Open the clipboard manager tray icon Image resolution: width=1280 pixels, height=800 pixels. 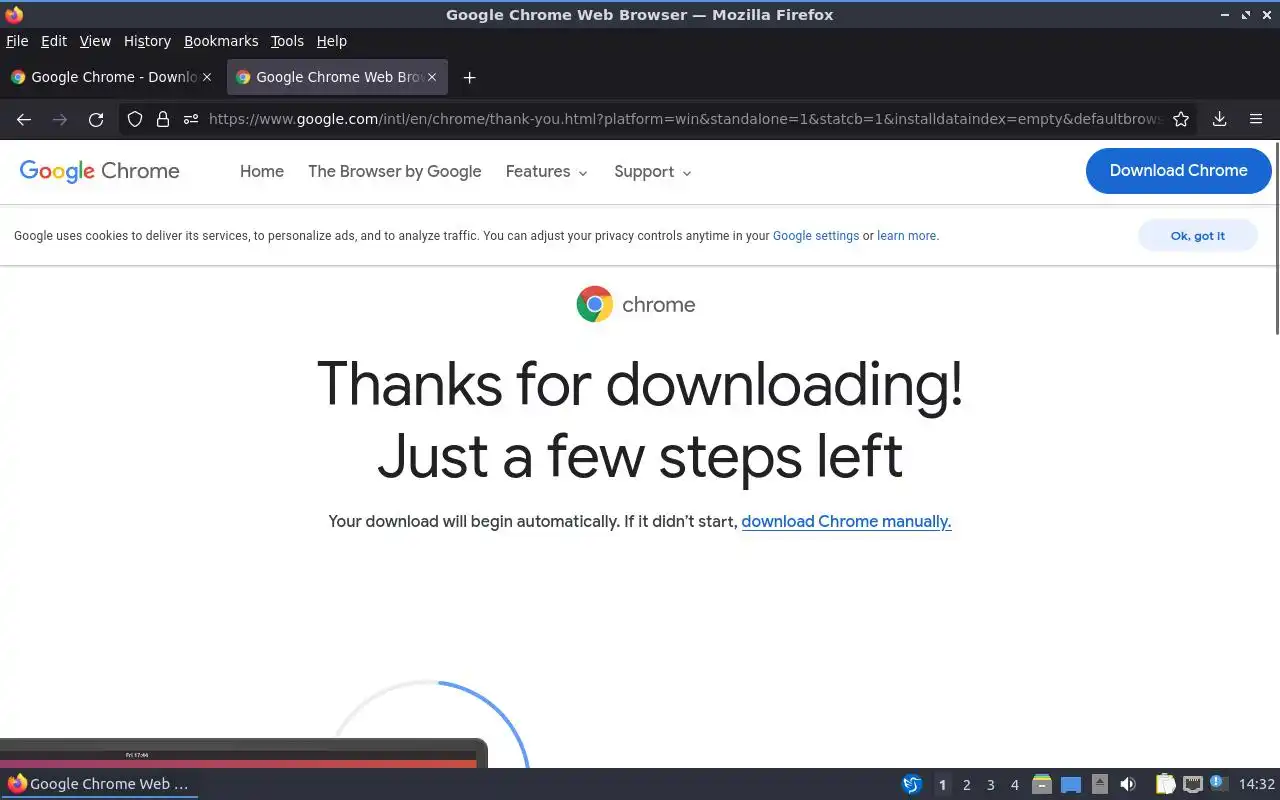click(x=1165, y=784)
